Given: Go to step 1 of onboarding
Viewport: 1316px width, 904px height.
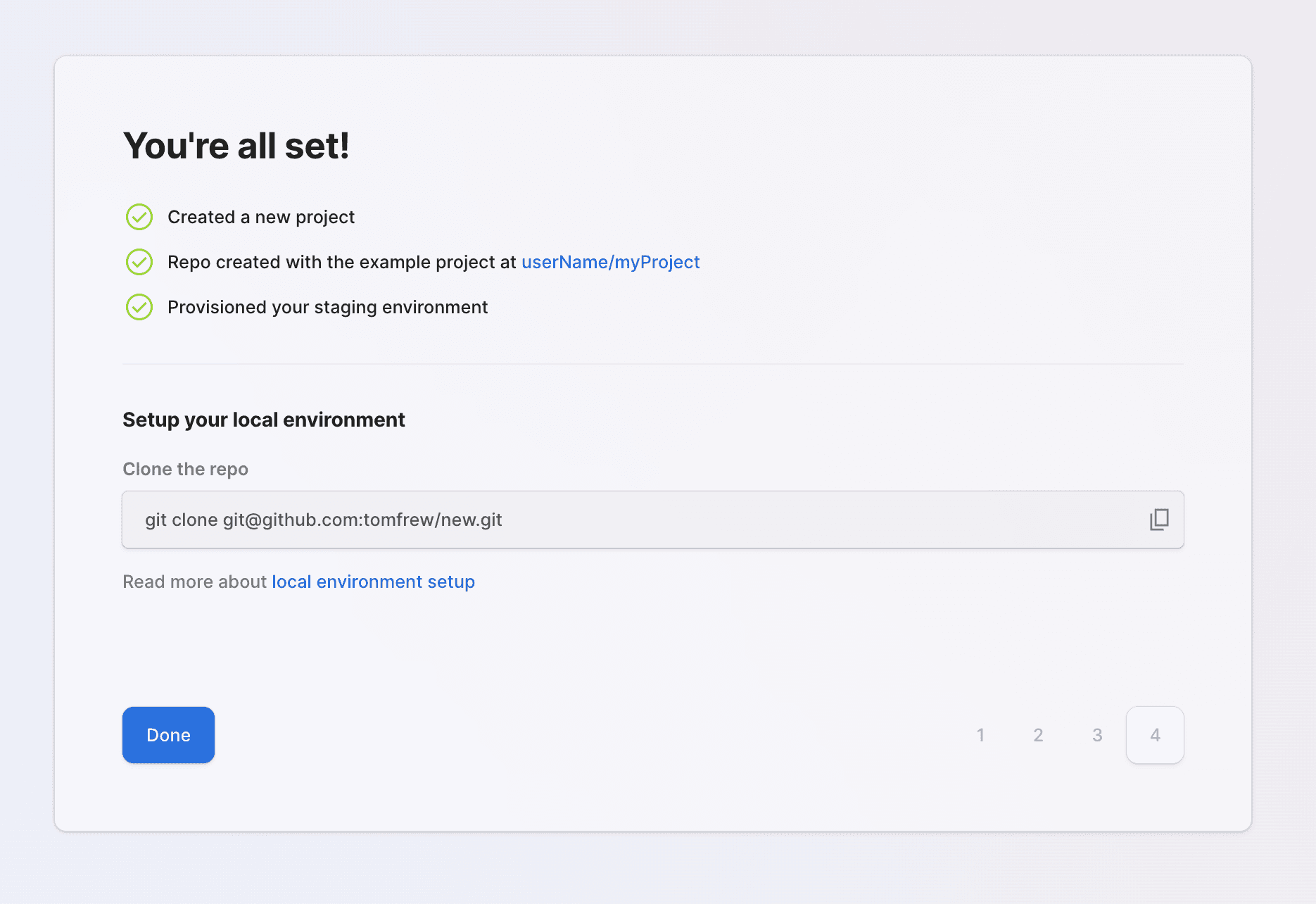Looking at the screenshot, I should [x=980, y=735].
